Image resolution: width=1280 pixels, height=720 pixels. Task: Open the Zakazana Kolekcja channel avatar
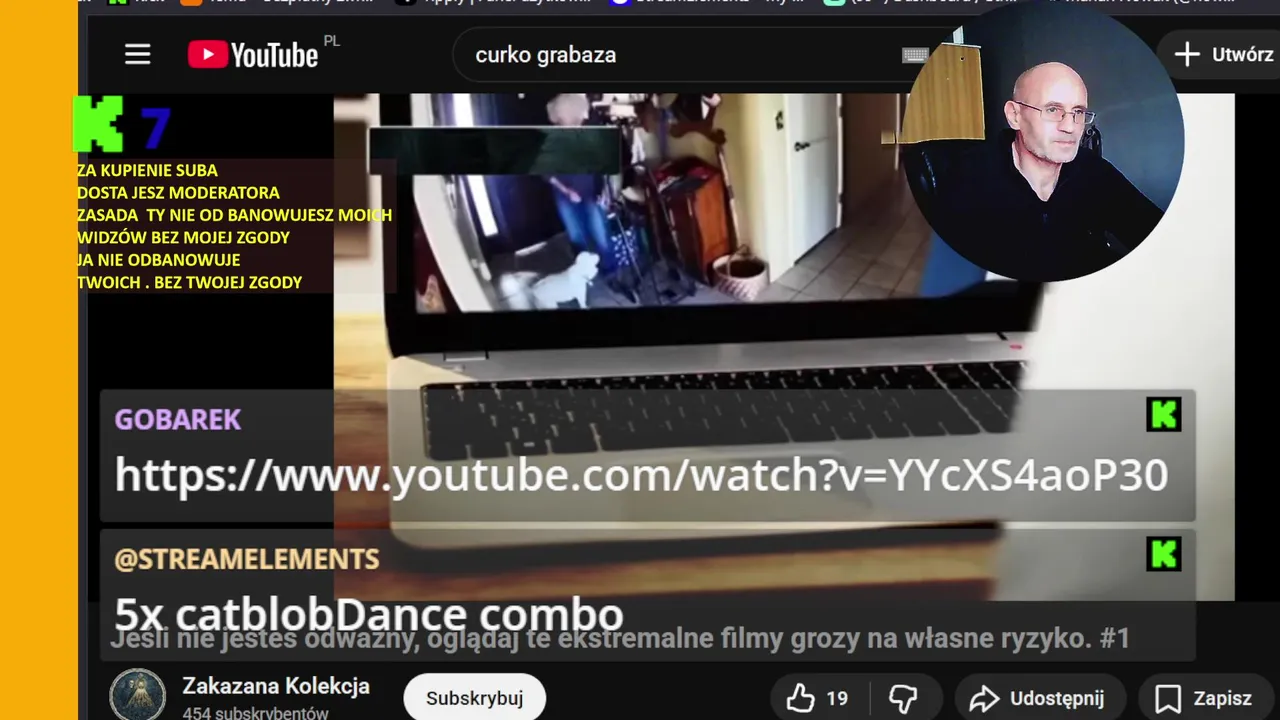(137, 694)
